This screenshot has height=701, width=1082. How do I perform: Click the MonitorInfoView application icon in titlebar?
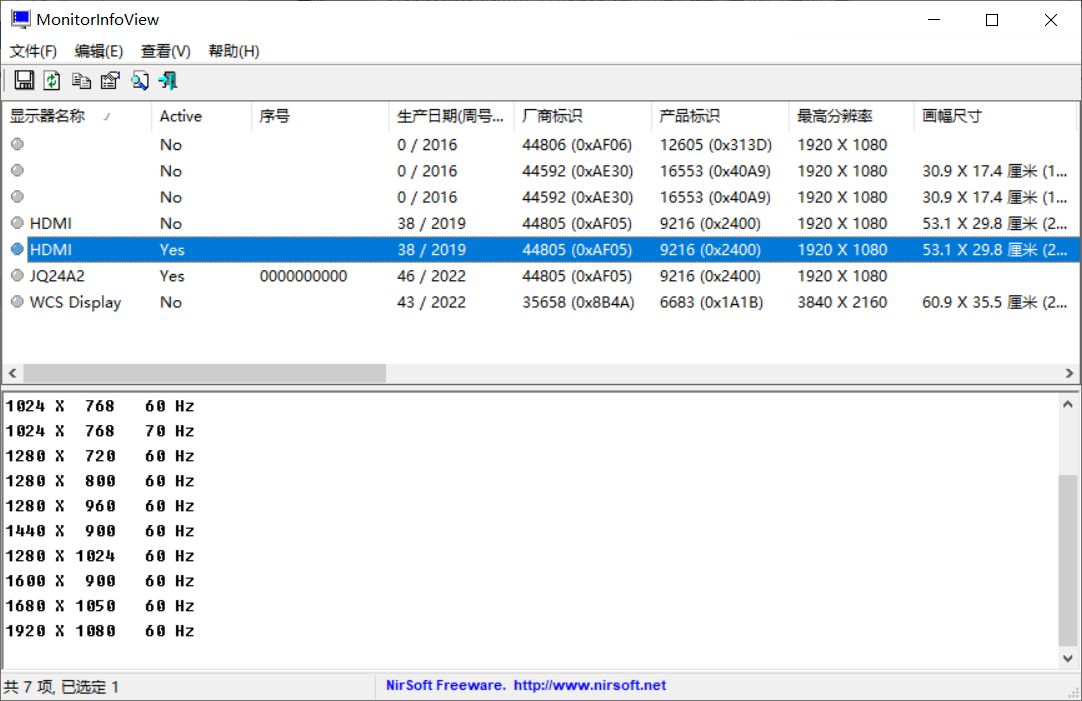[x=19, y=18]
